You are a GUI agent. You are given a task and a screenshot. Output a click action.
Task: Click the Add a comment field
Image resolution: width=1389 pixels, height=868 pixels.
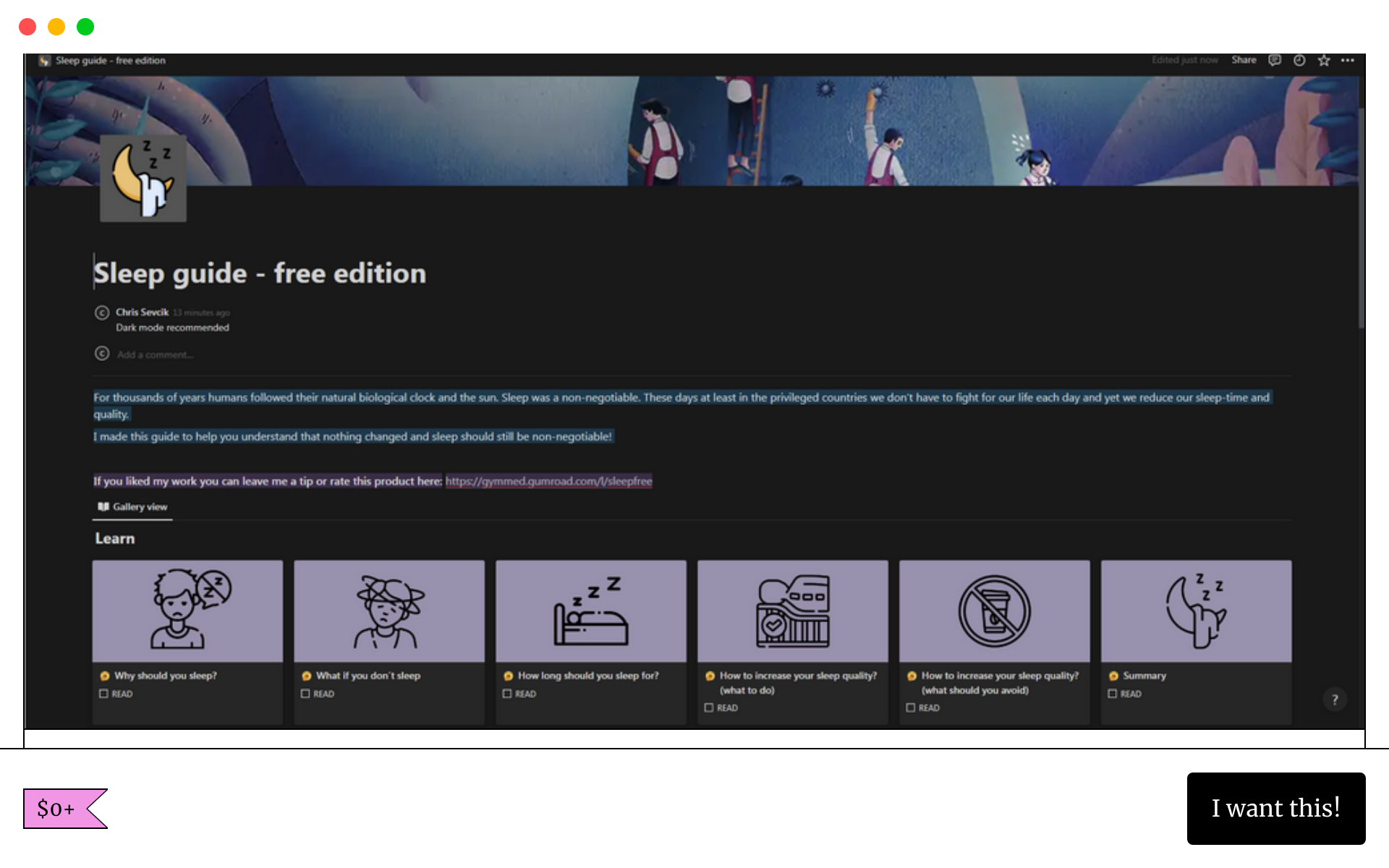click(x=155, y=354)
